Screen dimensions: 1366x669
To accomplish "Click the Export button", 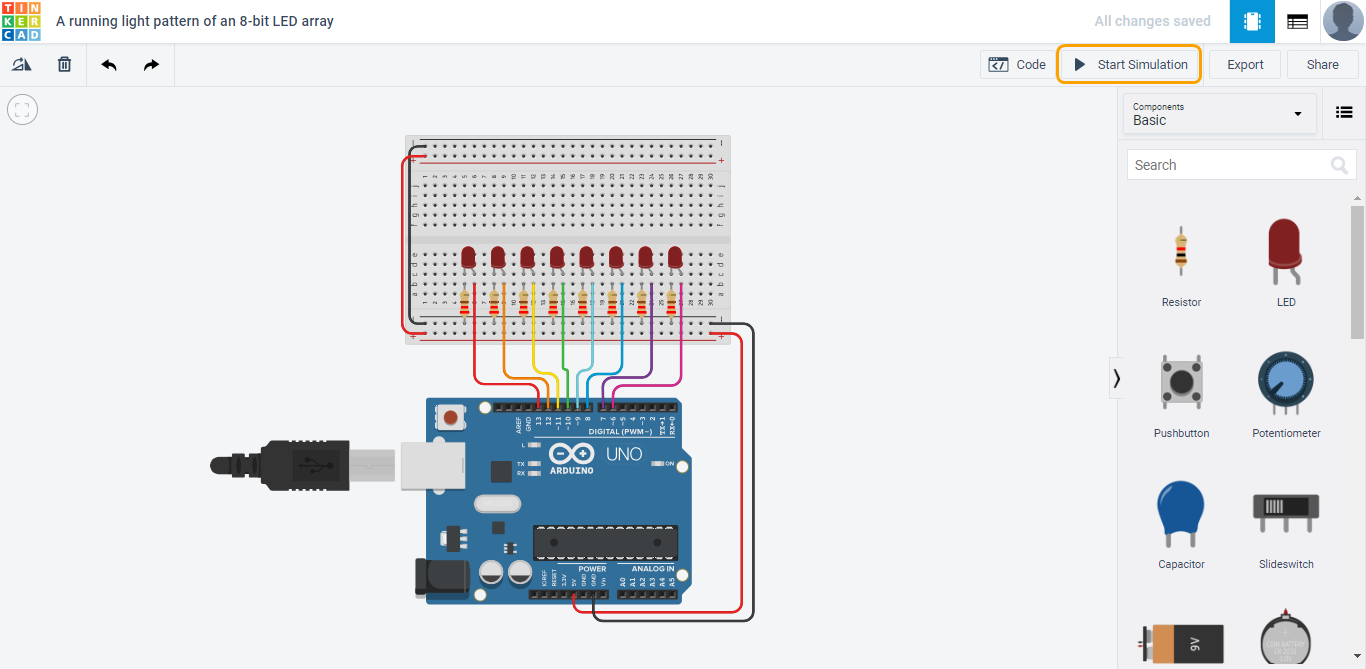I will [1244, 64].
